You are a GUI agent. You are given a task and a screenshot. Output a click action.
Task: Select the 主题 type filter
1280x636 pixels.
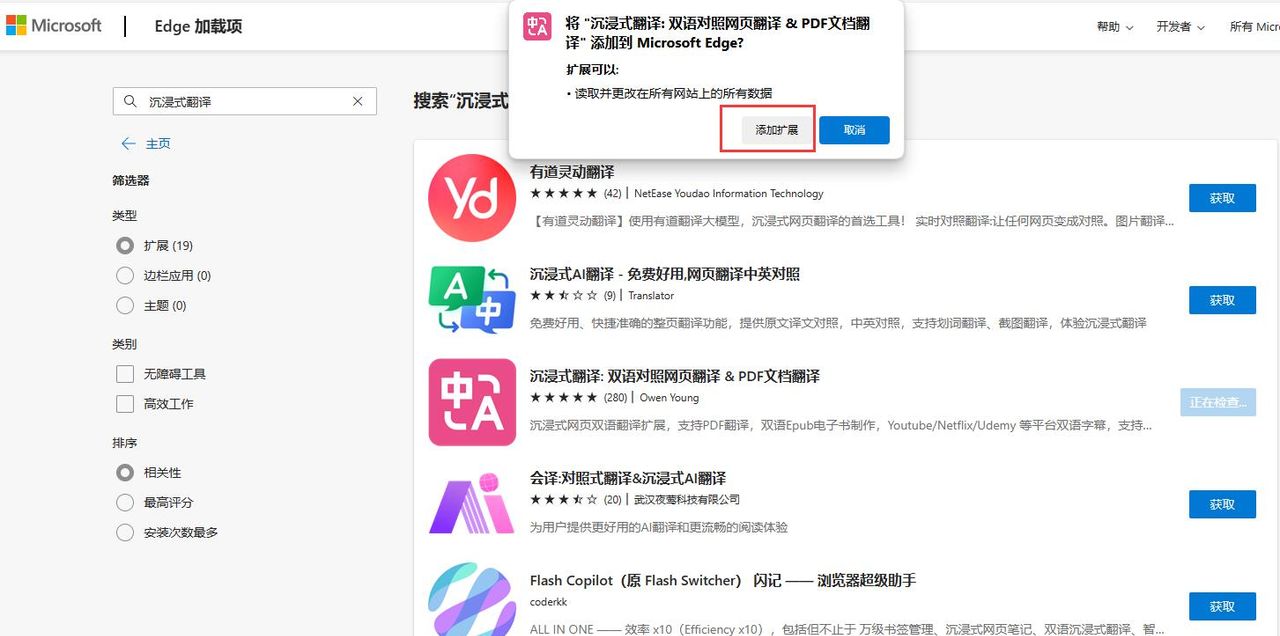[125, 305]
